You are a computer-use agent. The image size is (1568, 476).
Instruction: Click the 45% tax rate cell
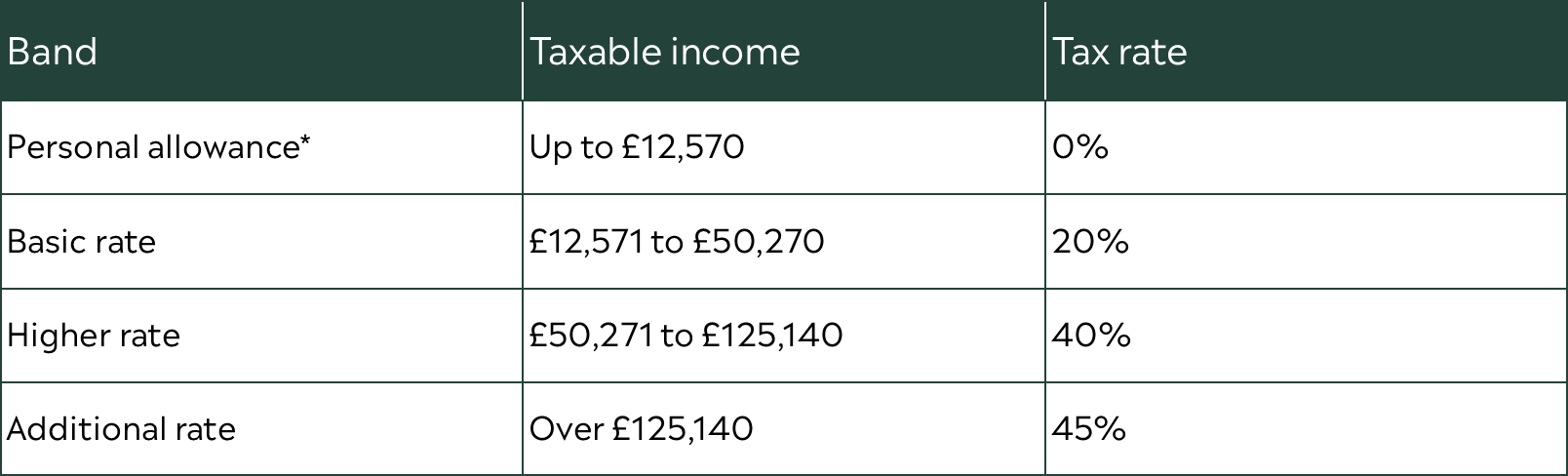pos(1089,429)
